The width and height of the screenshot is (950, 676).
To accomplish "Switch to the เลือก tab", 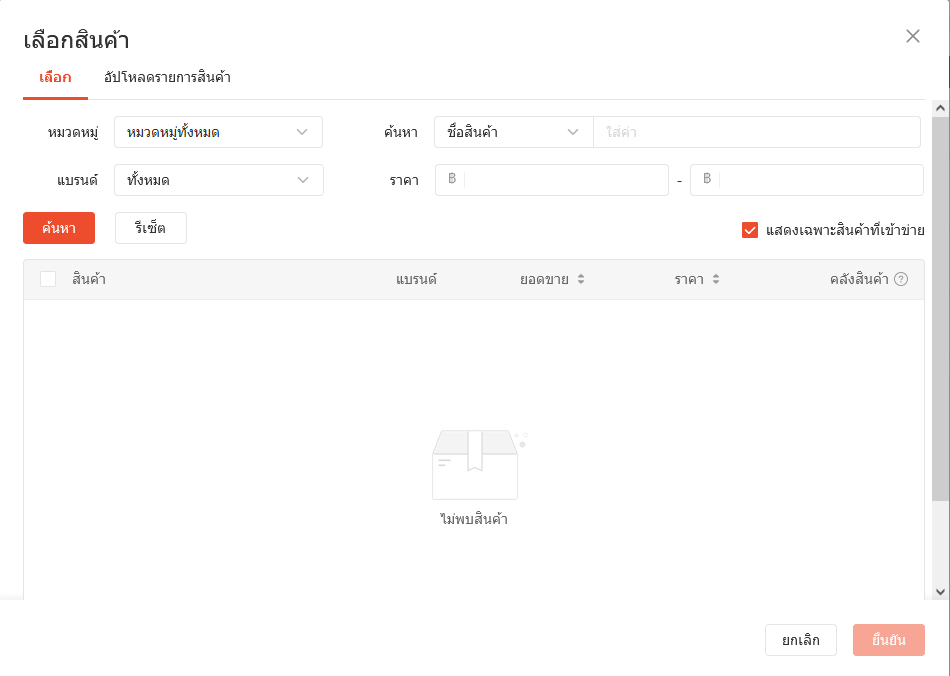I will (x=55, y=78).
